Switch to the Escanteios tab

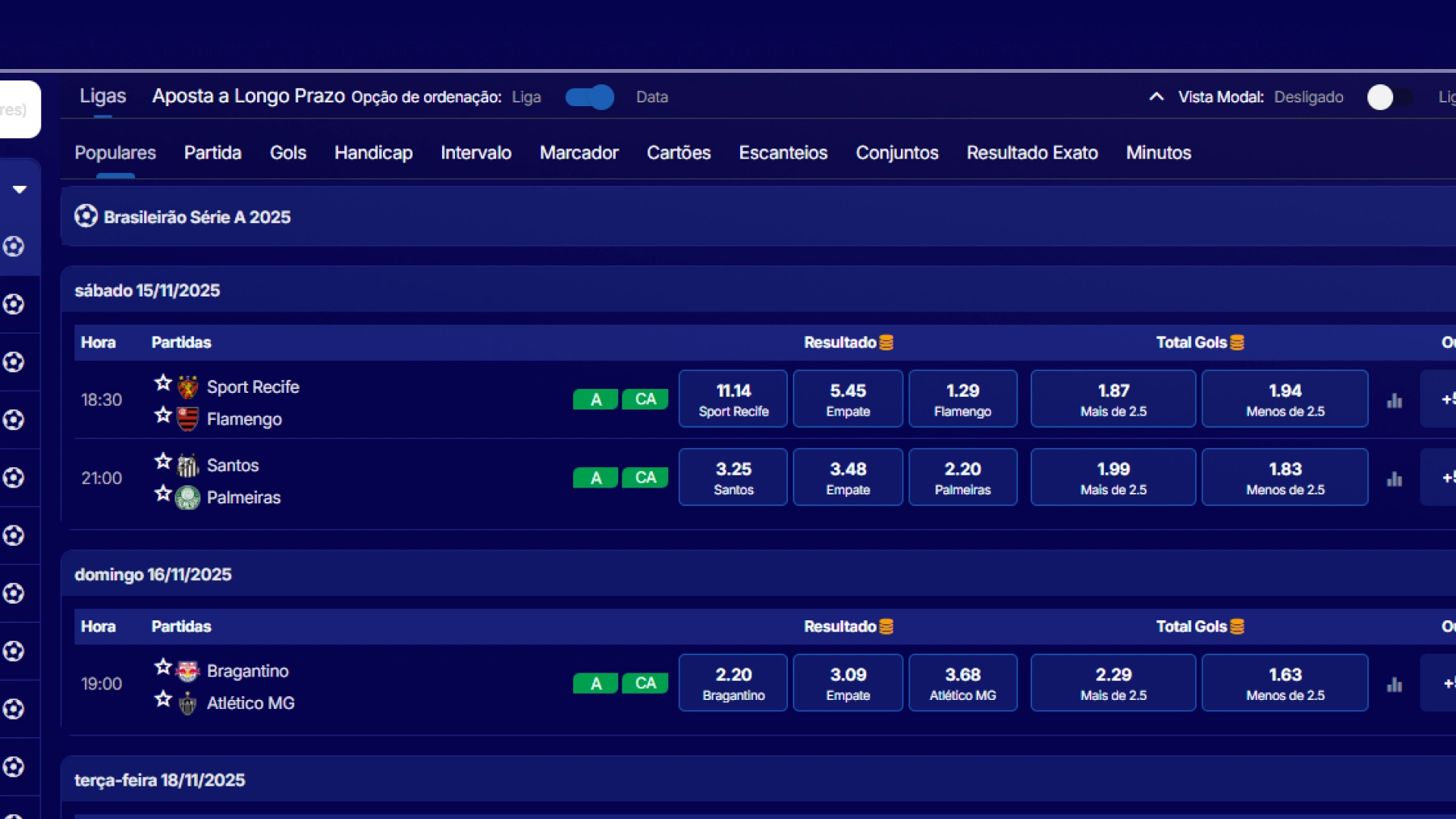pos(783,152)
